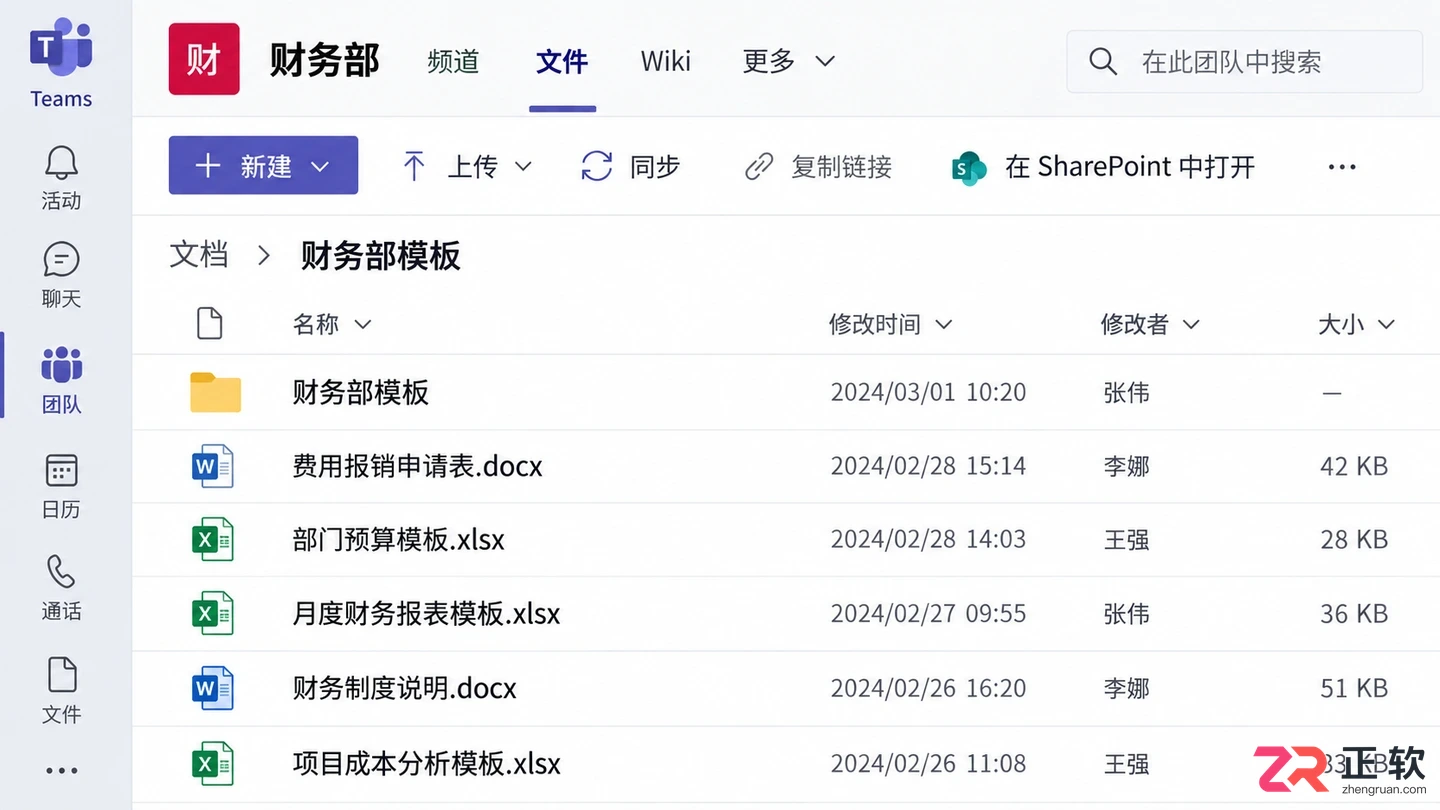Click the date 2024/02/26 11:08
The width and height of the screenshot is (1440, 810).
[x=928, y=764]
